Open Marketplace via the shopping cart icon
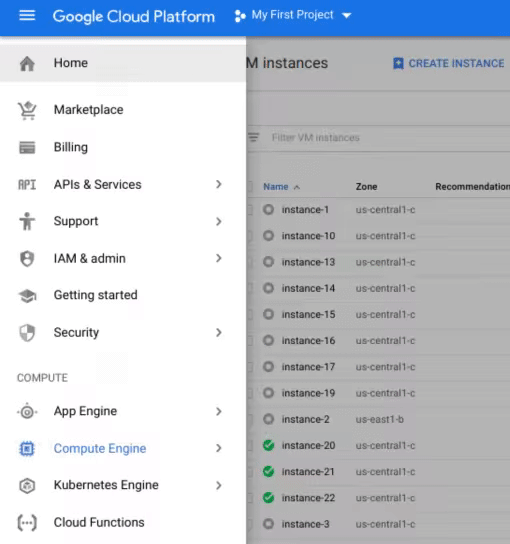 27,110
